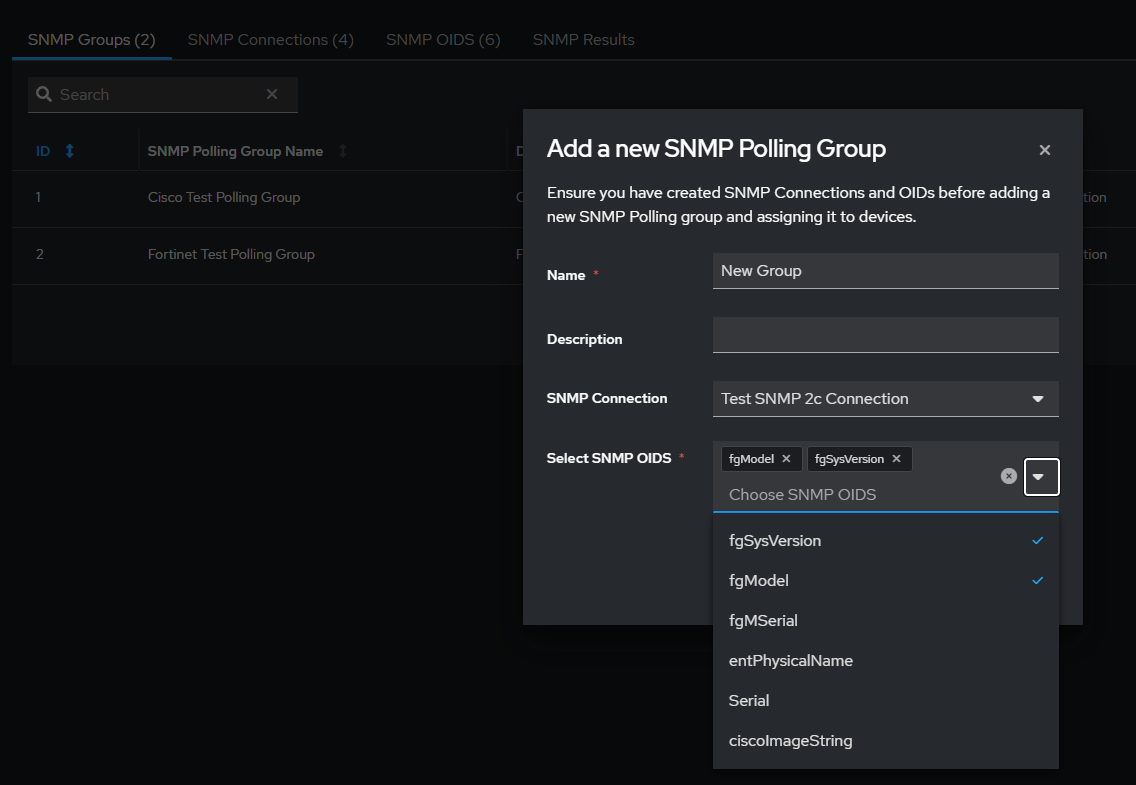Click the fgSysVersion chip label

[x=849, y=458]
